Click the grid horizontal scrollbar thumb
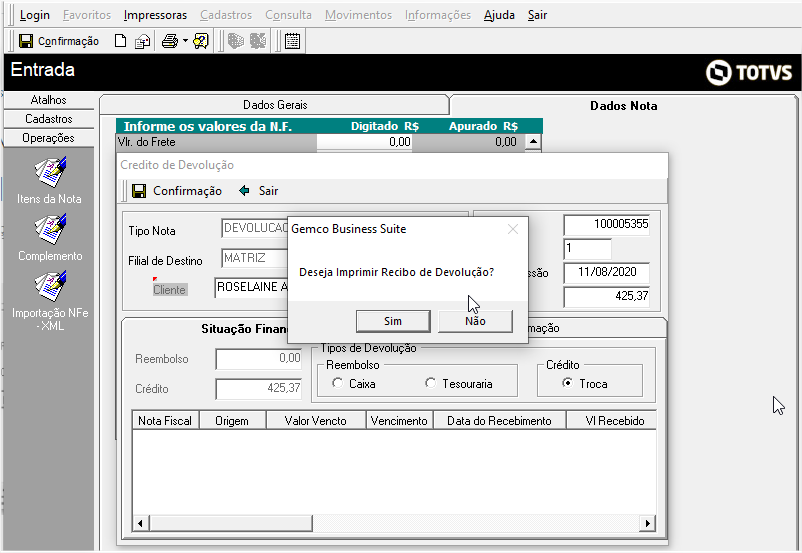This screenshot has width=802, height=553. click(x=230, y=523)
